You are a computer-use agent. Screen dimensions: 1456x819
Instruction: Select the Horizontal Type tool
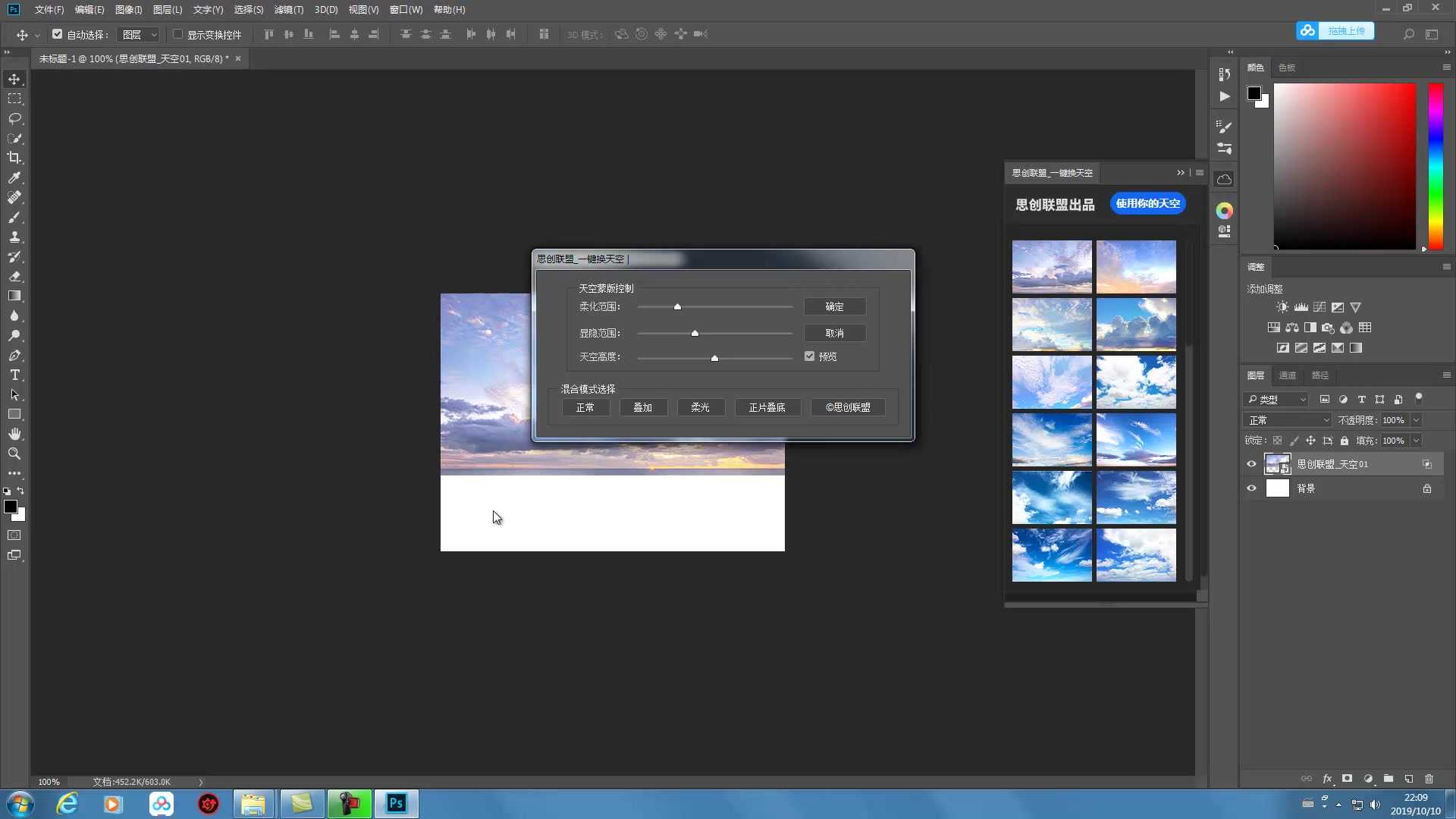(14, 375)
